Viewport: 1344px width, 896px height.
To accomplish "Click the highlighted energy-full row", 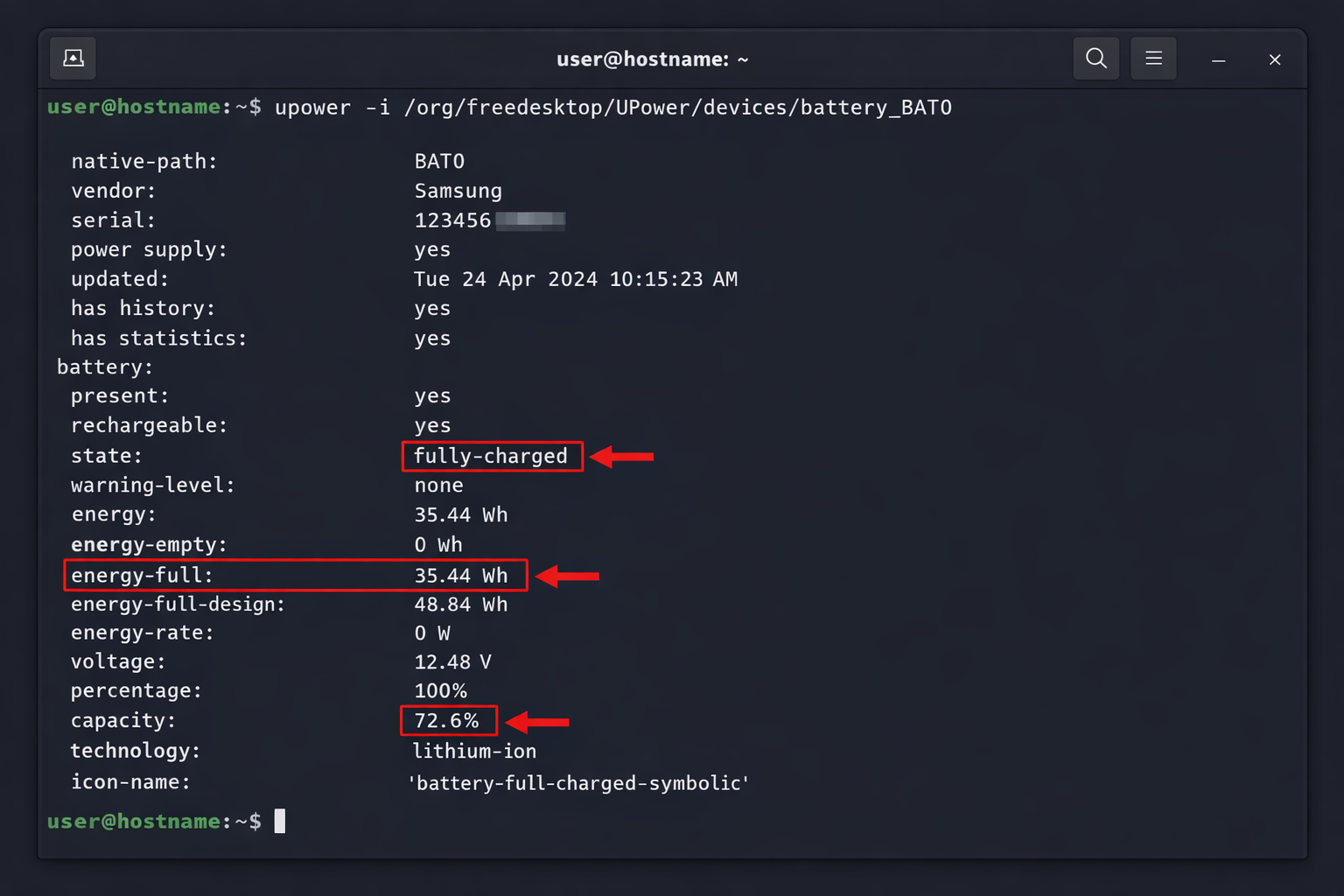I will 295,575.
